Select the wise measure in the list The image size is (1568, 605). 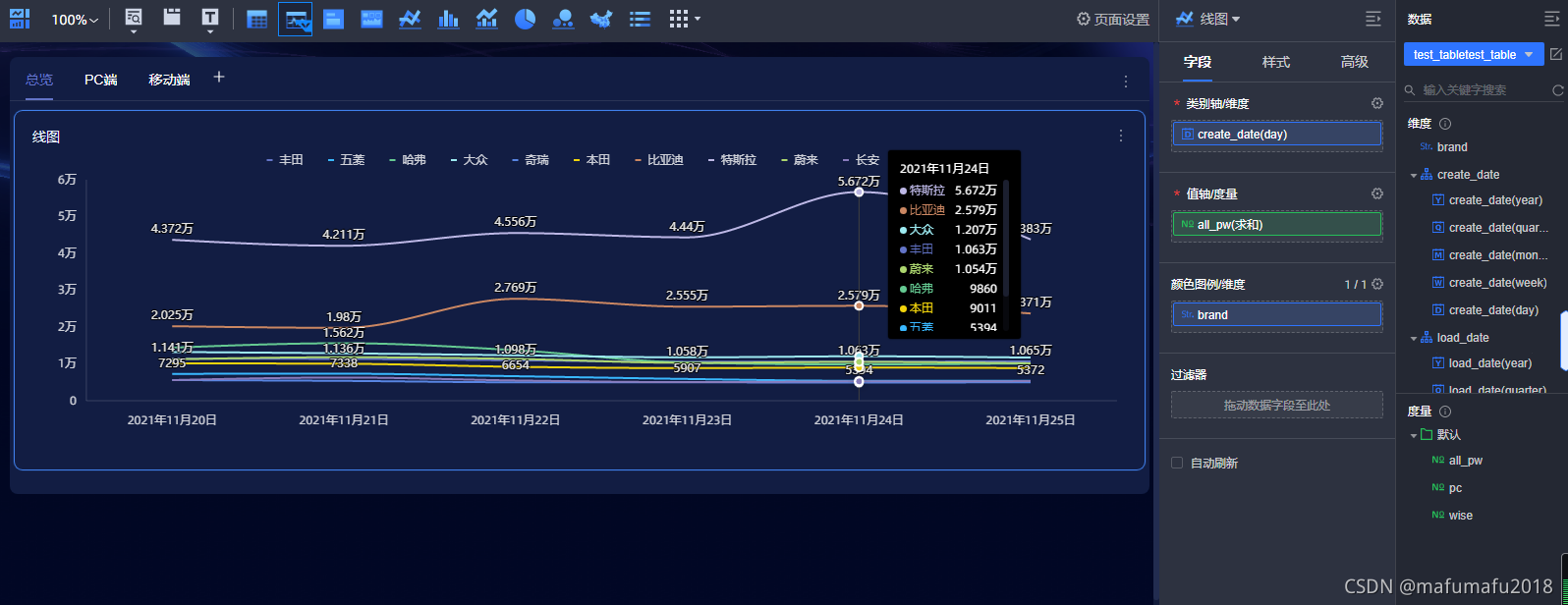pyautogui.click(x=1453, y=515)
